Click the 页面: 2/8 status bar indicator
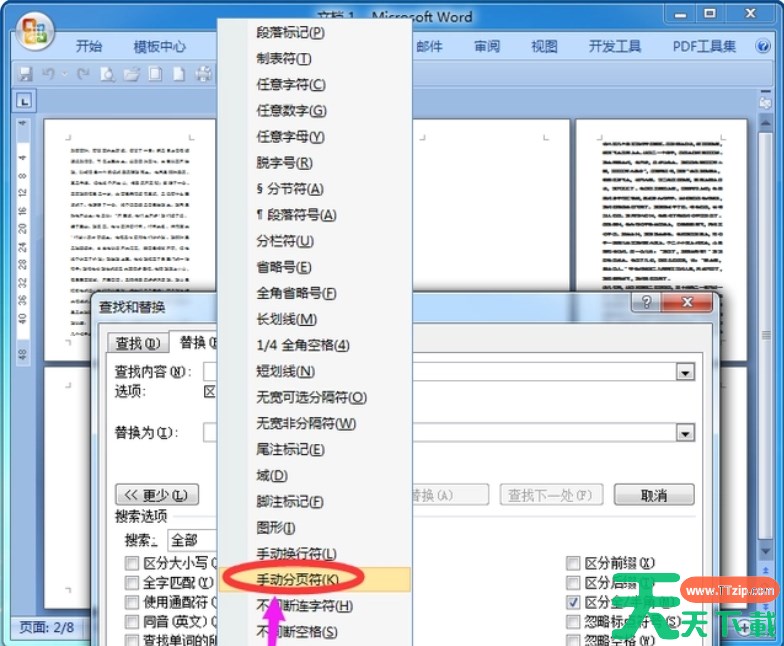784x646 pixels. pos(46,627)
